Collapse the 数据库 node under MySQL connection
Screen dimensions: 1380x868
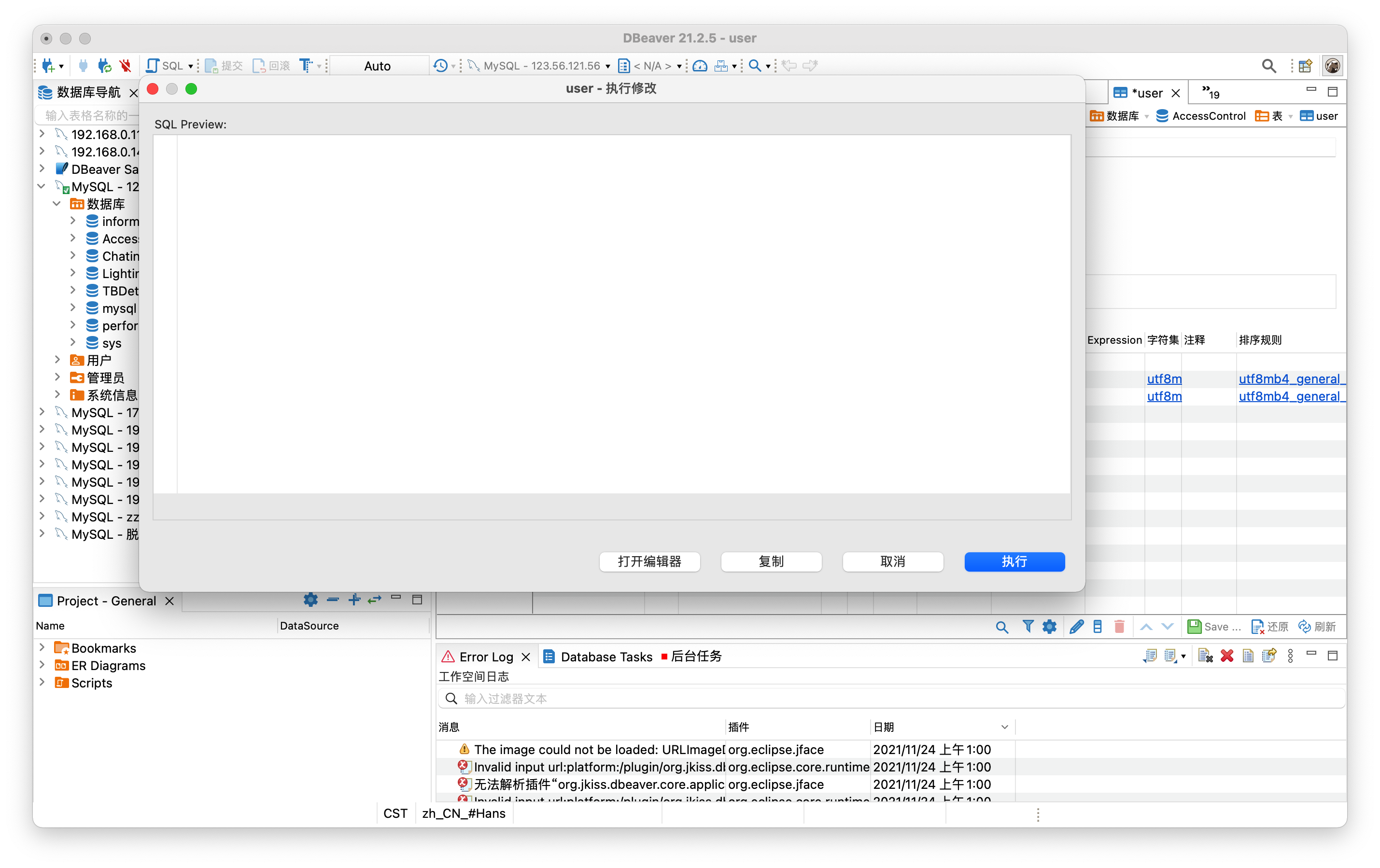click(x=57, y=203)
